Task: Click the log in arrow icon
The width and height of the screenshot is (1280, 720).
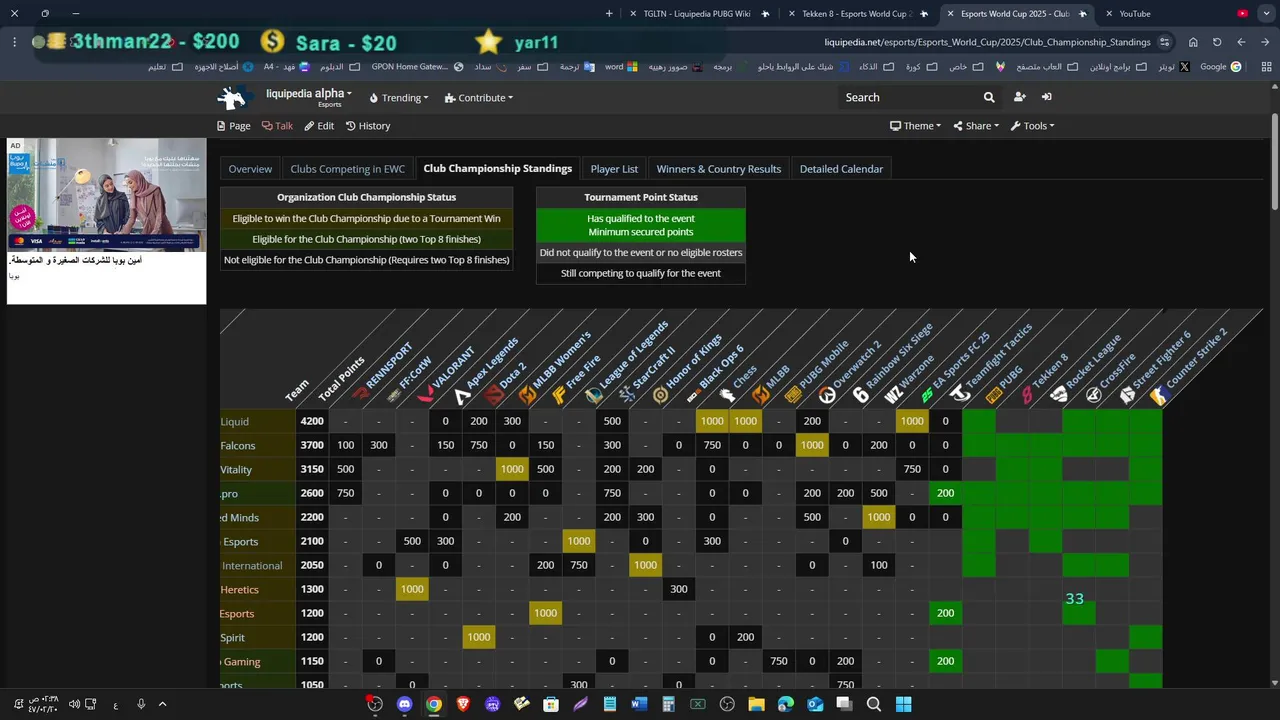Action: tap(1046, 97)
